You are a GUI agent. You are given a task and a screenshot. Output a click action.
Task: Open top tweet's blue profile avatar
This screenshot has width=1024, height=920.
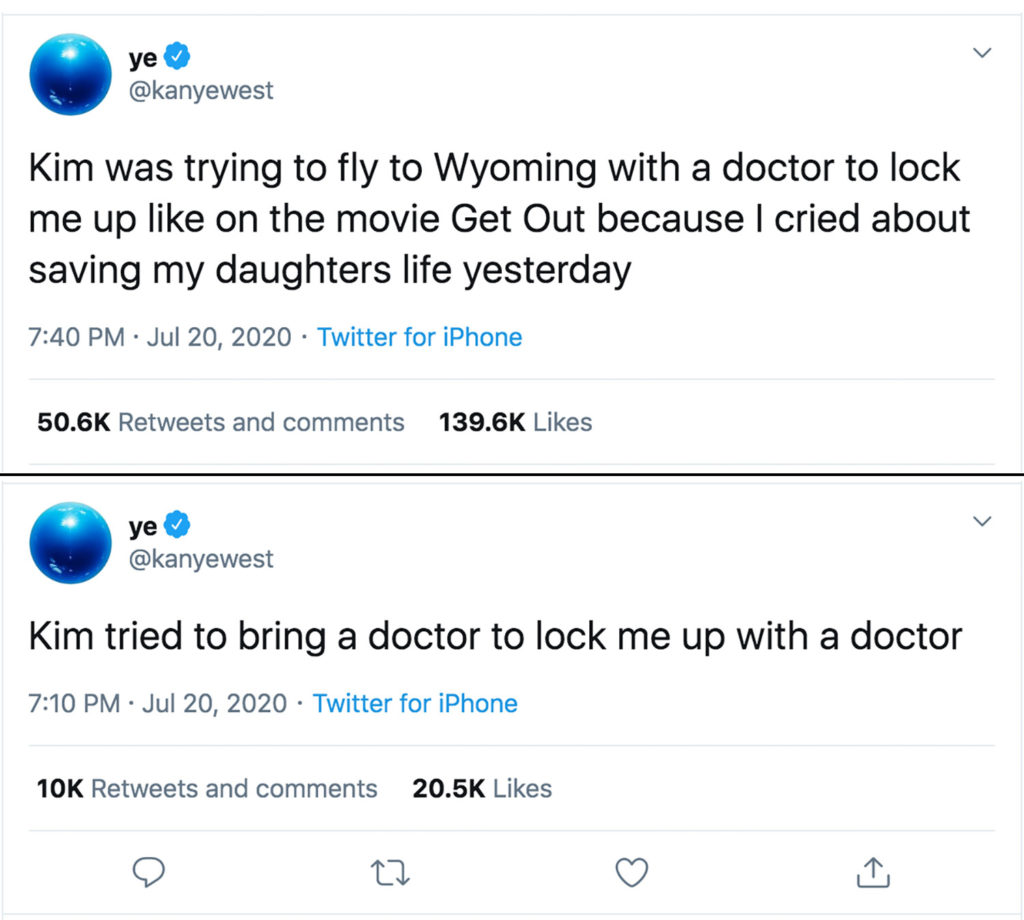(70, 74)
